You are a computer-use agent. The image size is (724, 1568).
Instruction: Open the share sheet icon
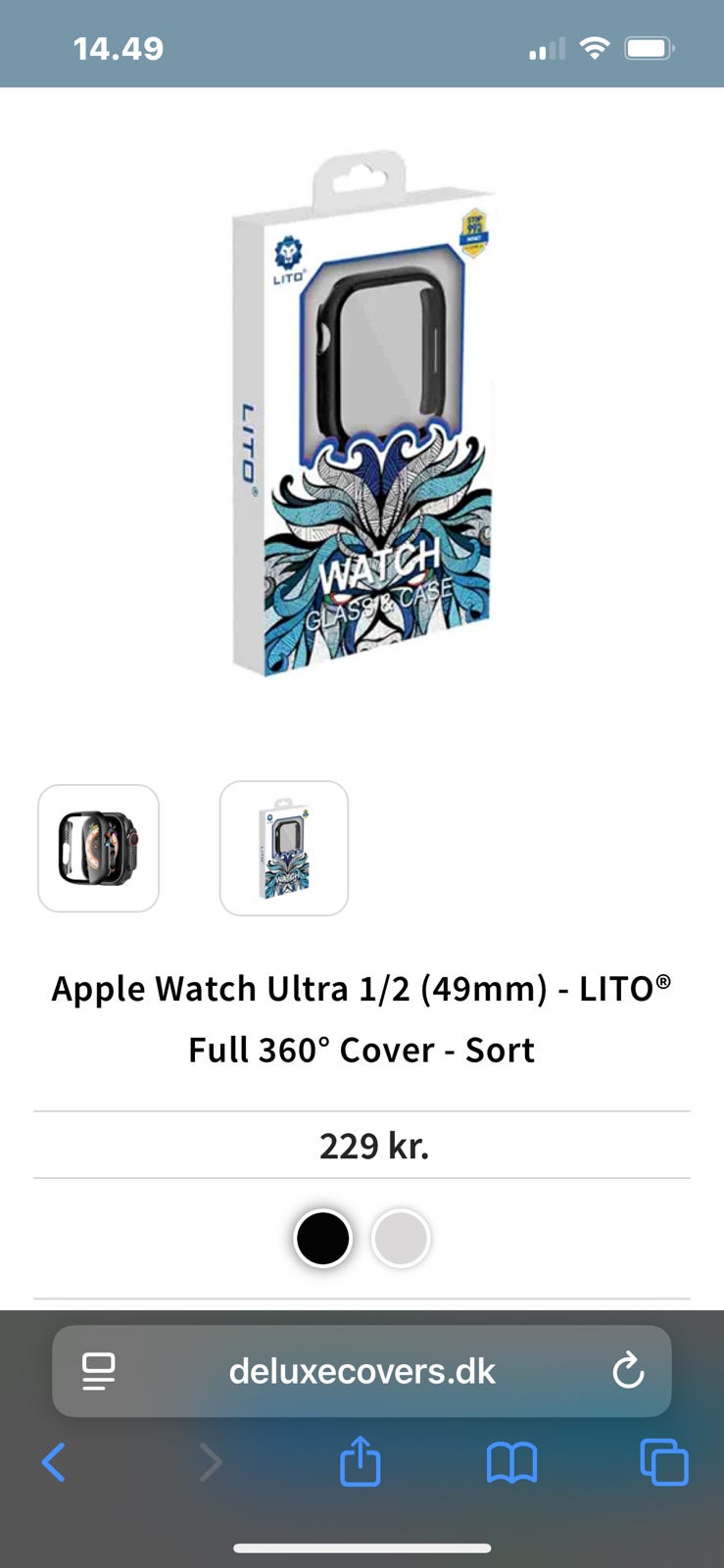point(360,1461)
